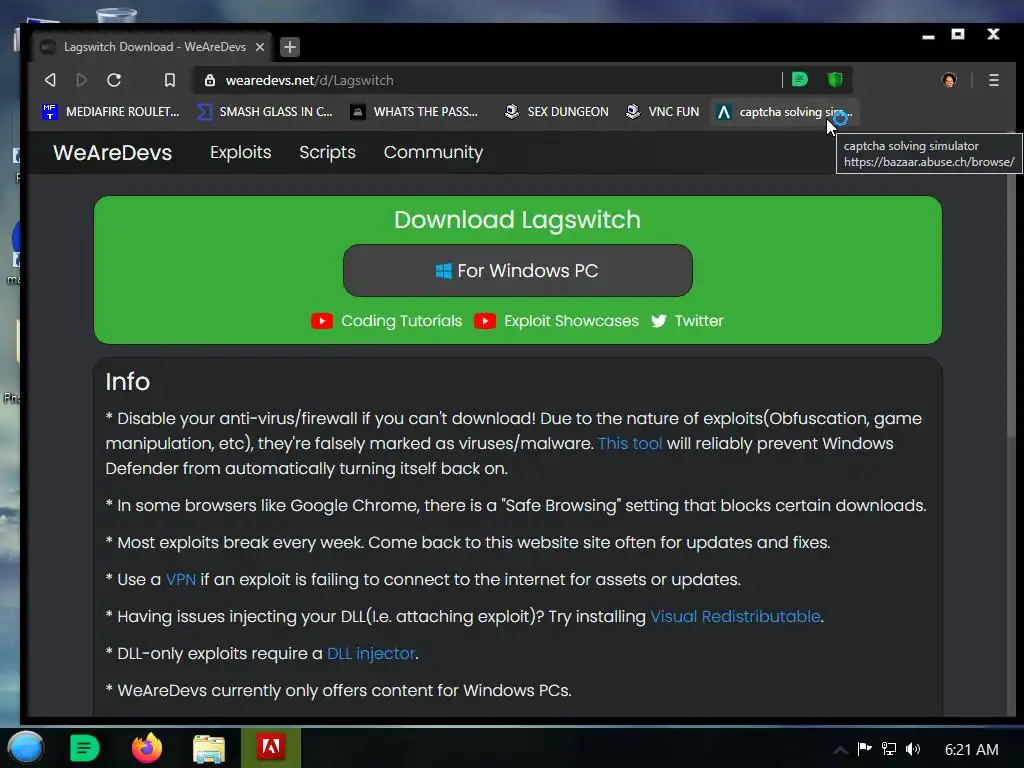
Task: Open the network tray icon
Action: [x=888, y=749]
